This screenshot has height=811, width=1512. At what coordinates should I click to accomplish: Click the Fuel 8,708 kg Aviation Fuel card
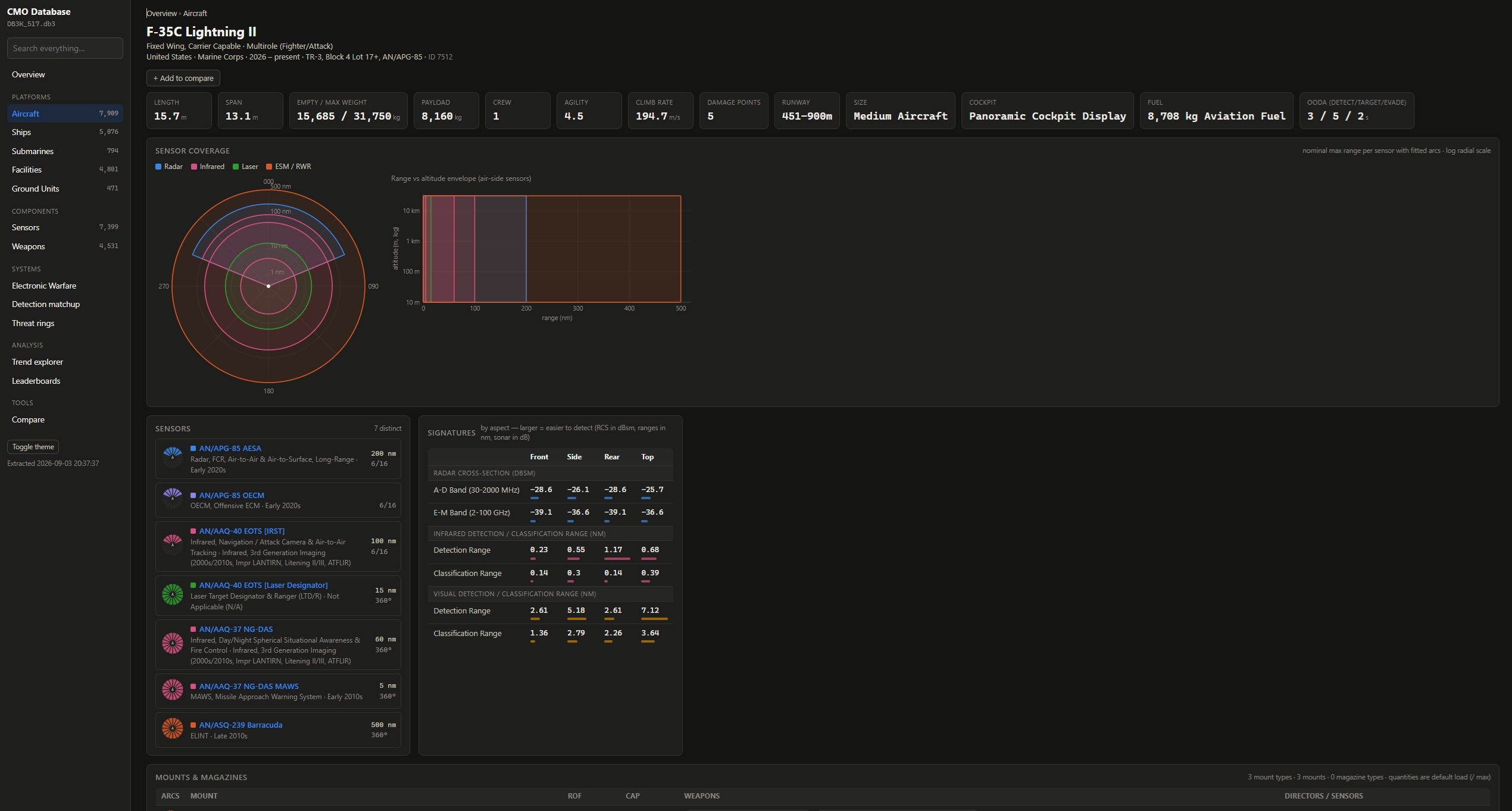1217,111
